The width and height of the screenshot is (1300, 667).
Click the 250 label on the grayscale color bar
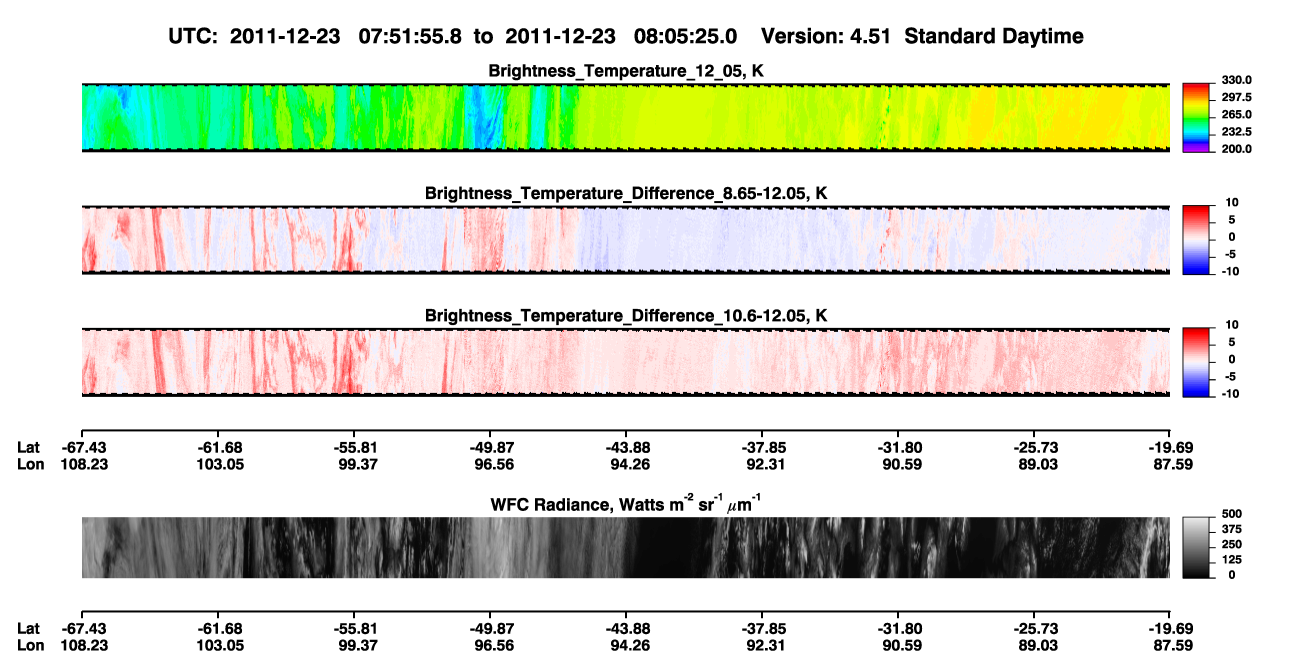click(x=1231, y=544)
